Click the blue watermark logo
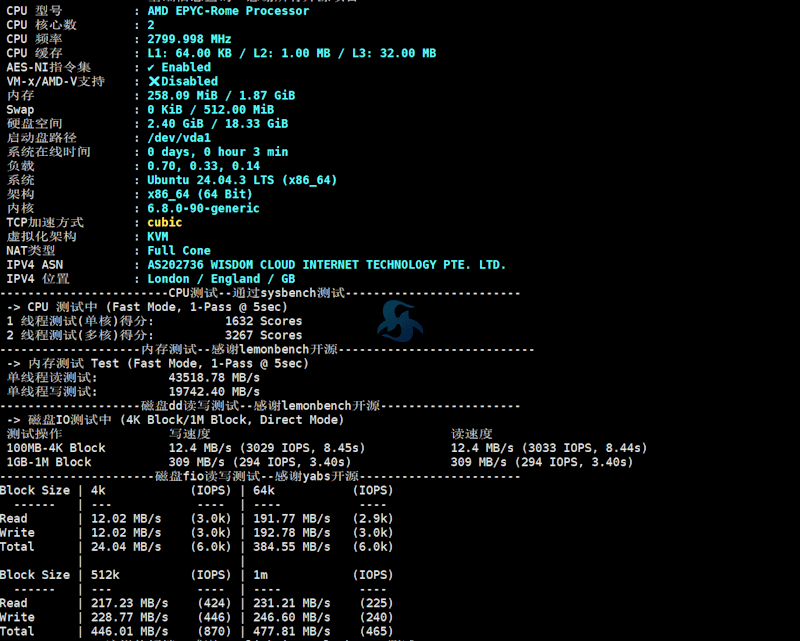The width and height of the screenshot is (800, 641). [399, 320]
